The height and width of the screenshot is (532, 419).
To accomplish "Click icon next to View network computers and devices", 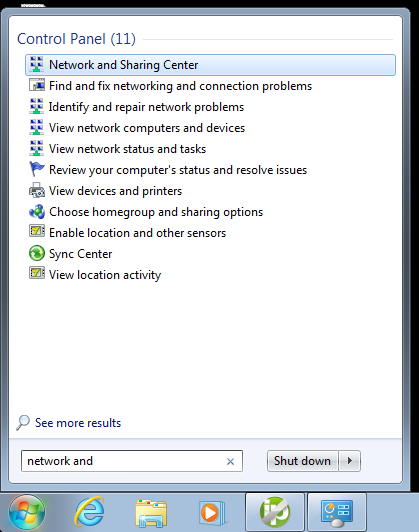I will tap(37, 128).
